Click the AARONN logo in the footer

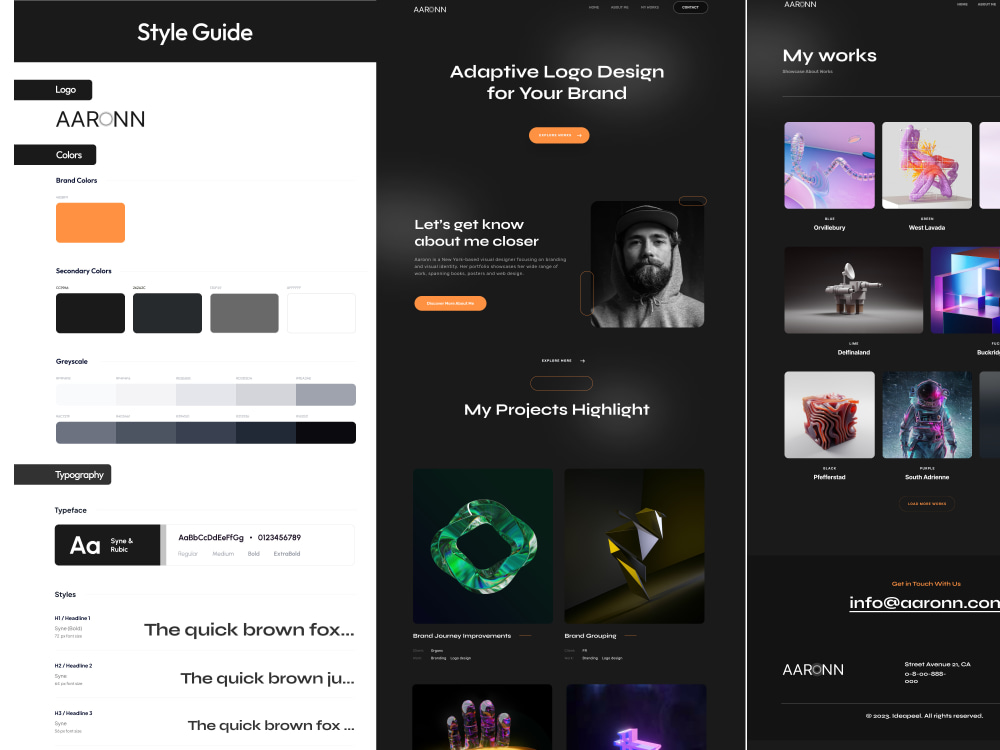click(x=813, y=670)
